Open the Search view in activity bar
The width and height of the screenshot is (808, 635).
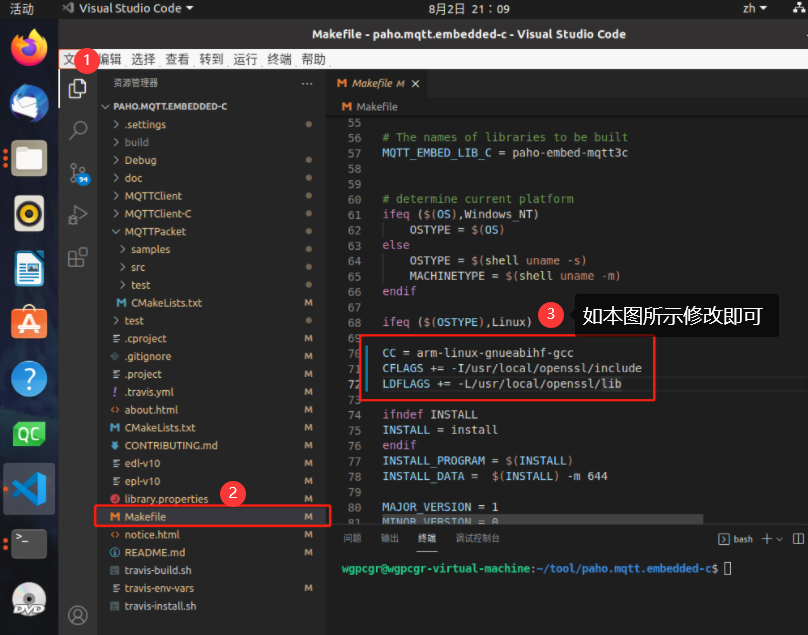[77, 130]
